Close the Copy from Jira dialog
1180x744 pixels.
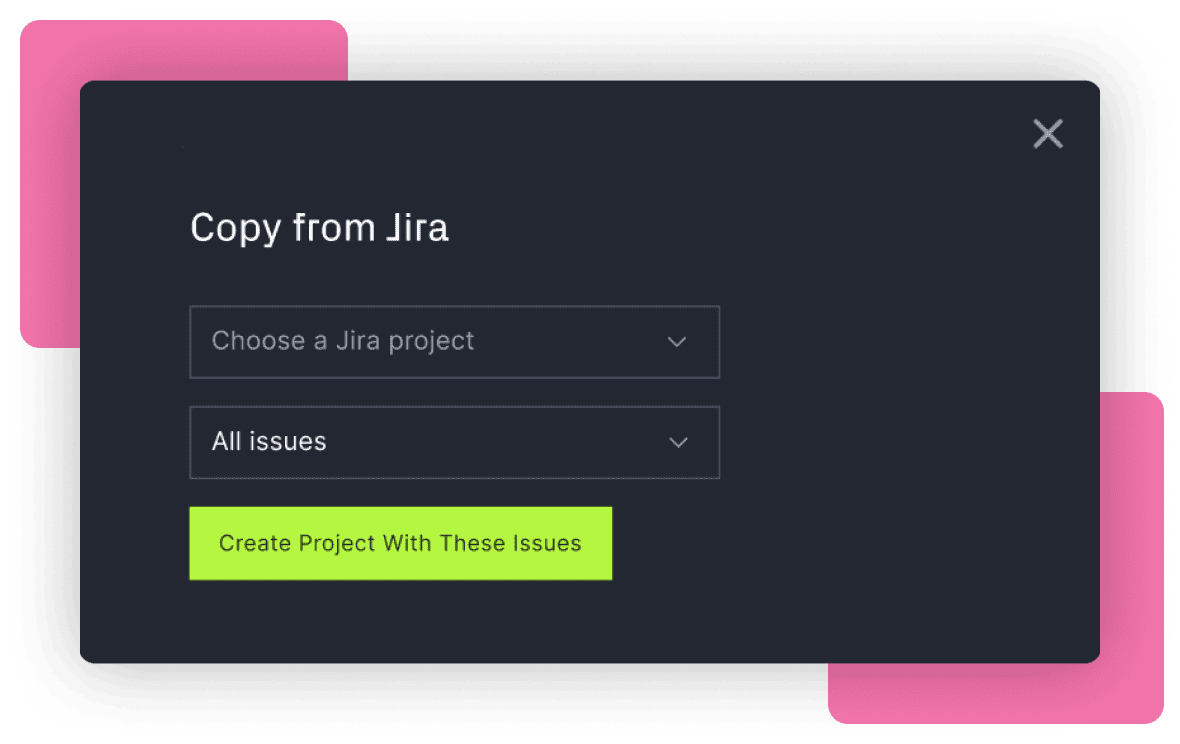tap(1048, 134)
